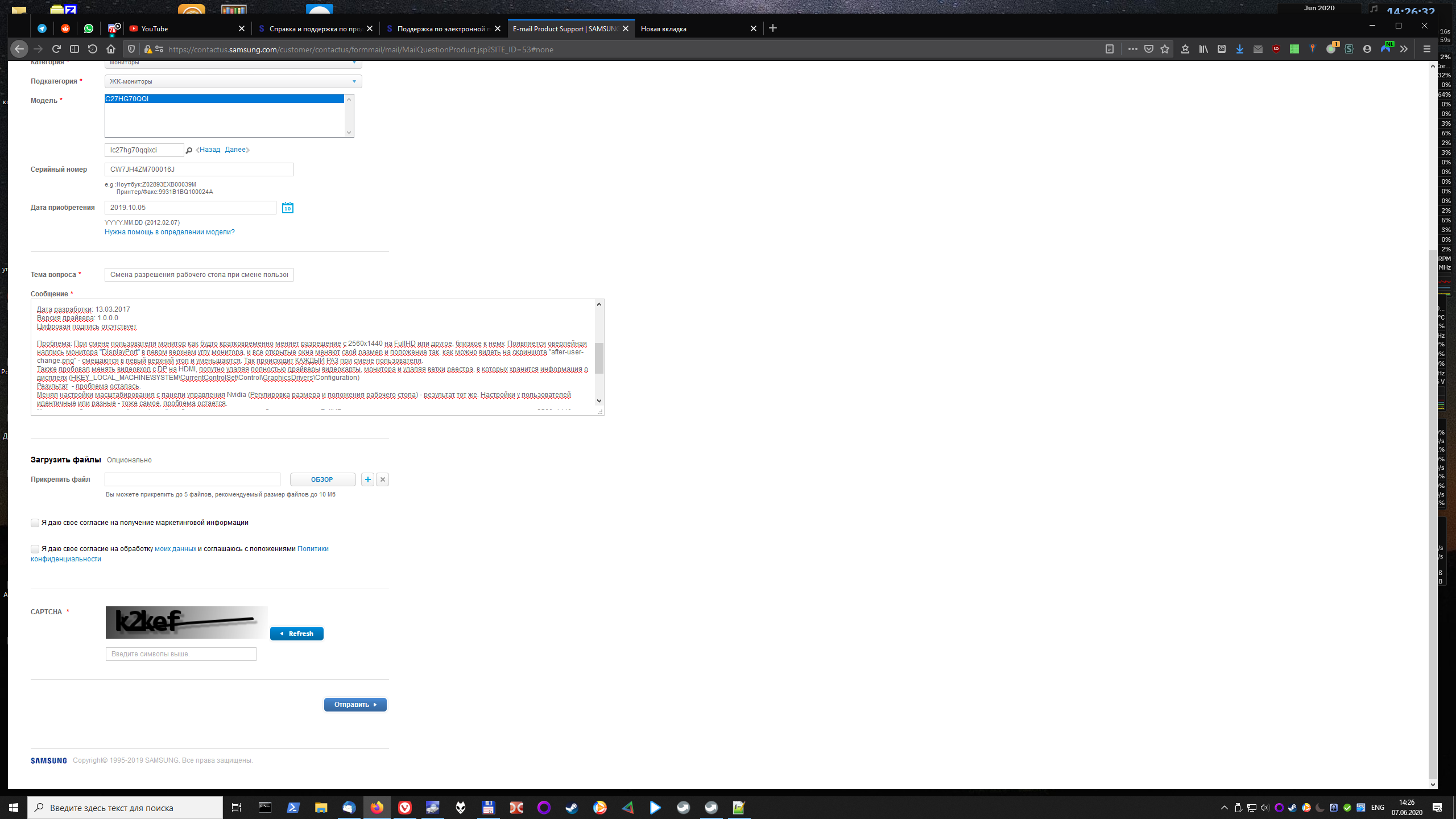
Task: Open a new browser tab with plus
Action: coord(773,28)
